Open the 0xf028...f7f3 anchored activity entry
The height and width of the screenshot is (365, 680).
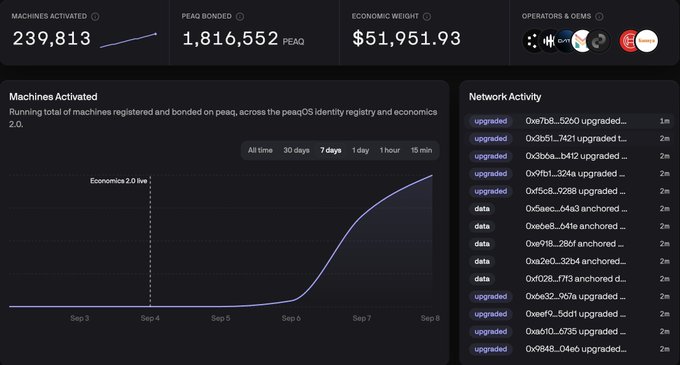pos(569,279)
